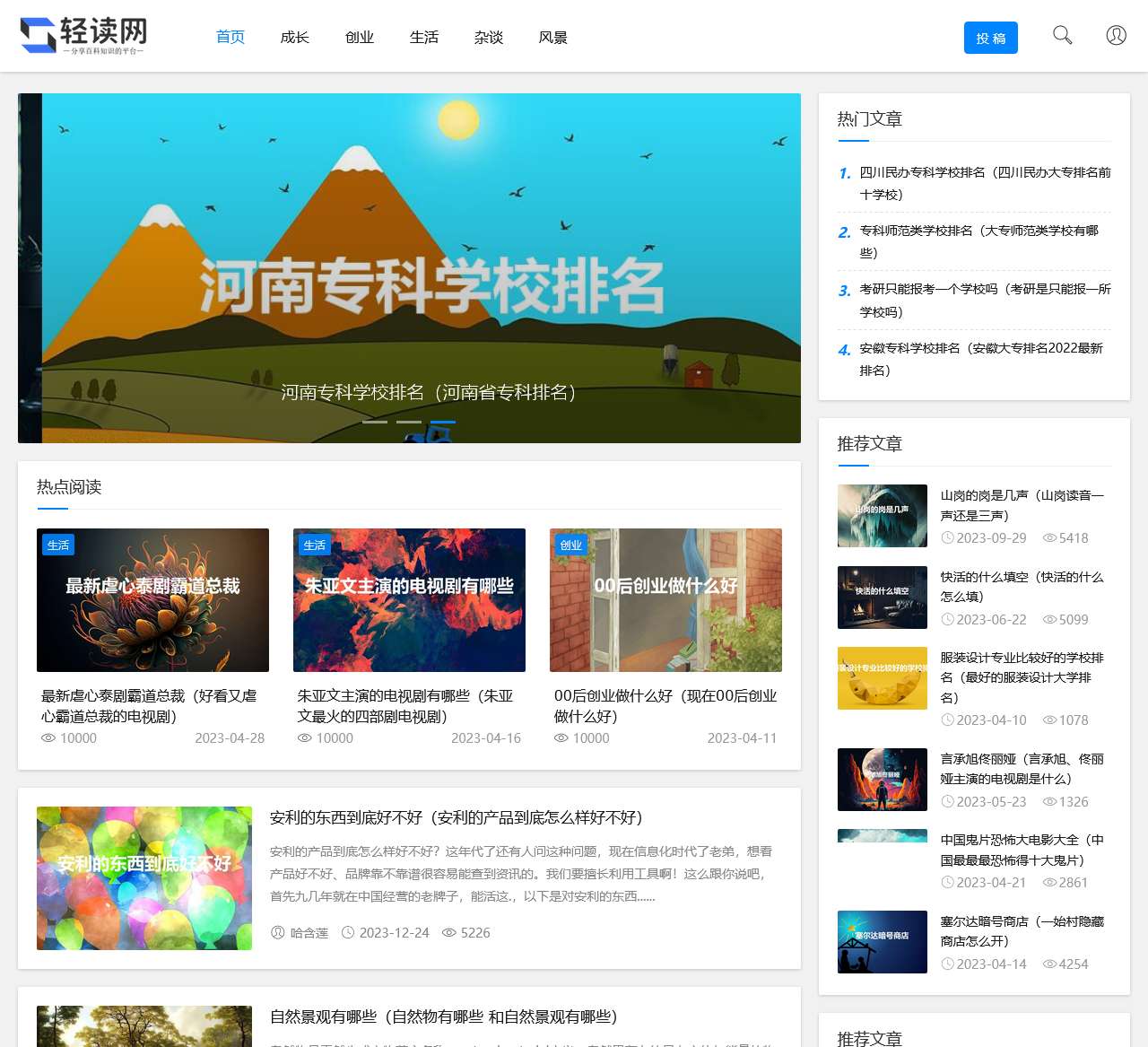
Task: Select the second carousel indicator dash
Action: (409, 422)
